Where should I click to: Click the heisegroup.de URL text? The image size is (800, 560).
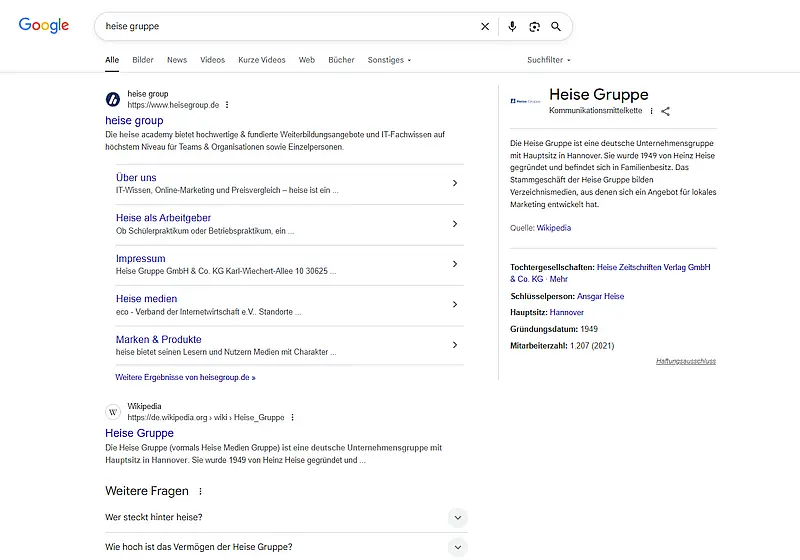coord(173,105)
